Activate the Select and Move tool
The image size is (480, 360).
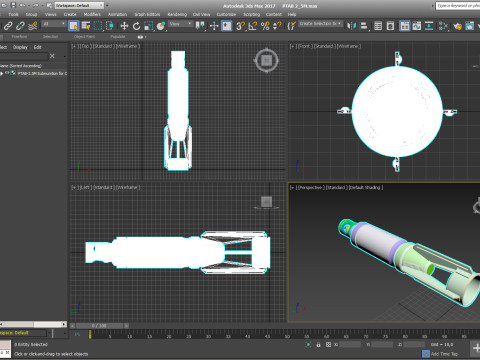click(124, 26)
